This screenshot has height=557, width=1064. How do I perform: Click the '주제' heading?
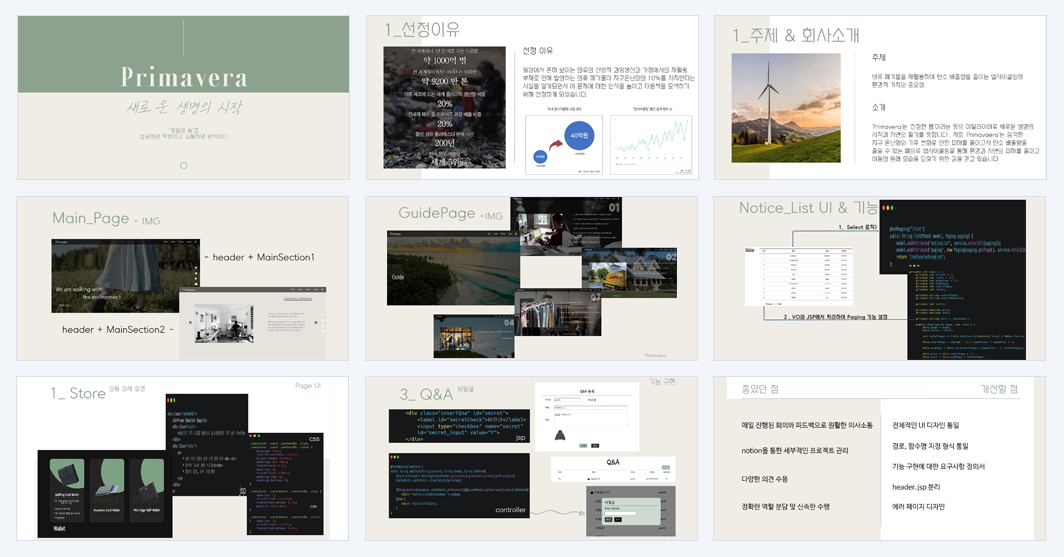(x=879, y=58)
